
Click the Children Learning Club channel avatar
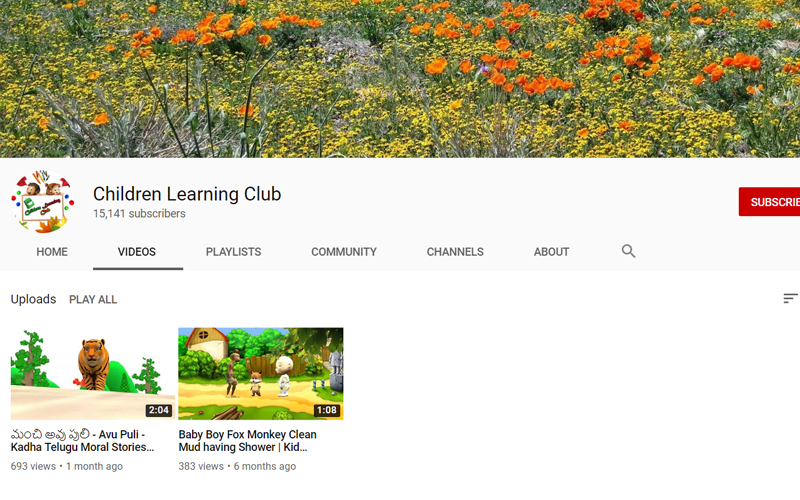pyautogui.click(x=42, y=202)
